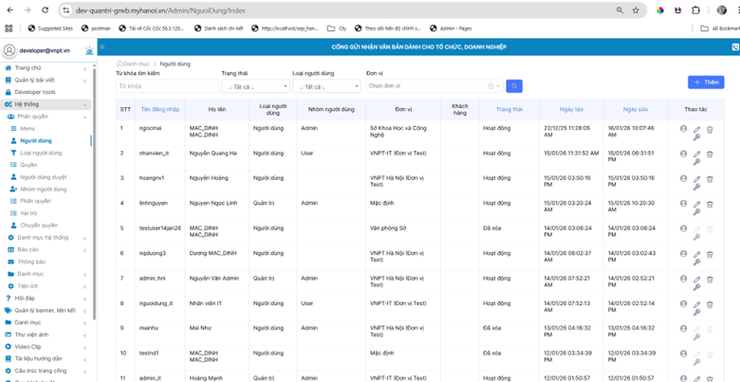Click the phone icon in blue header

coord(735,47)
